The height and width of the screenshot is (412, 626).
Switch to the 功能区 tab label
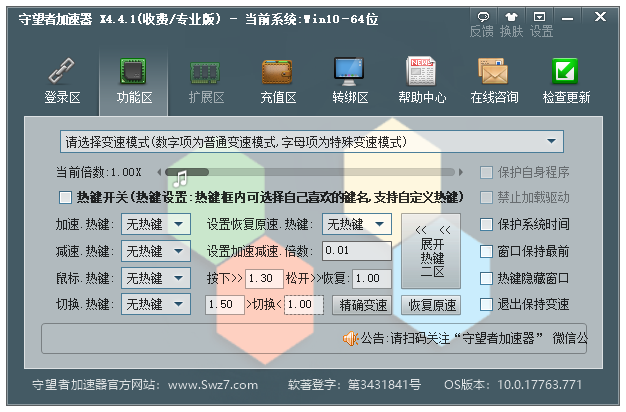[x=134, y=97]
